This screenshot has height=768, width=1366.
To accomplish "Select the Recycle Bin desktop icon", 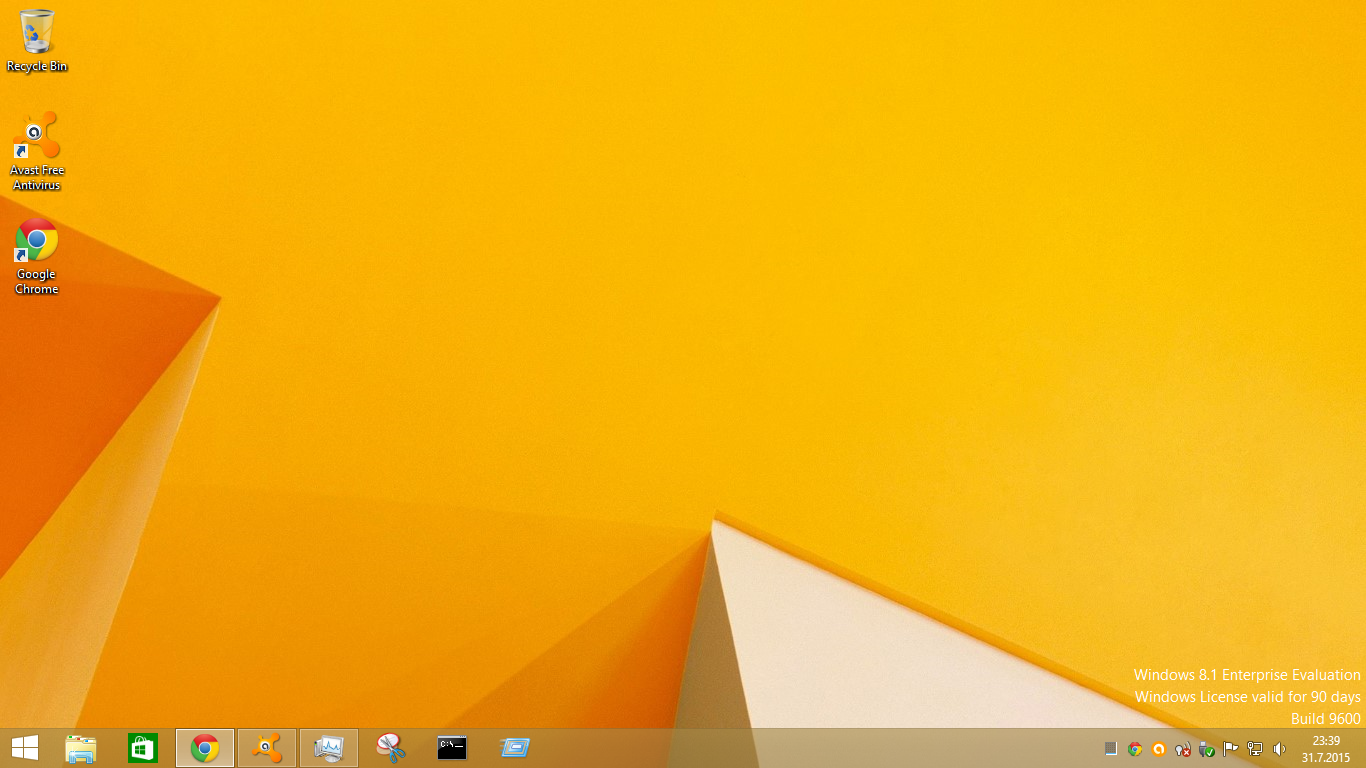I will click(37, 40).
